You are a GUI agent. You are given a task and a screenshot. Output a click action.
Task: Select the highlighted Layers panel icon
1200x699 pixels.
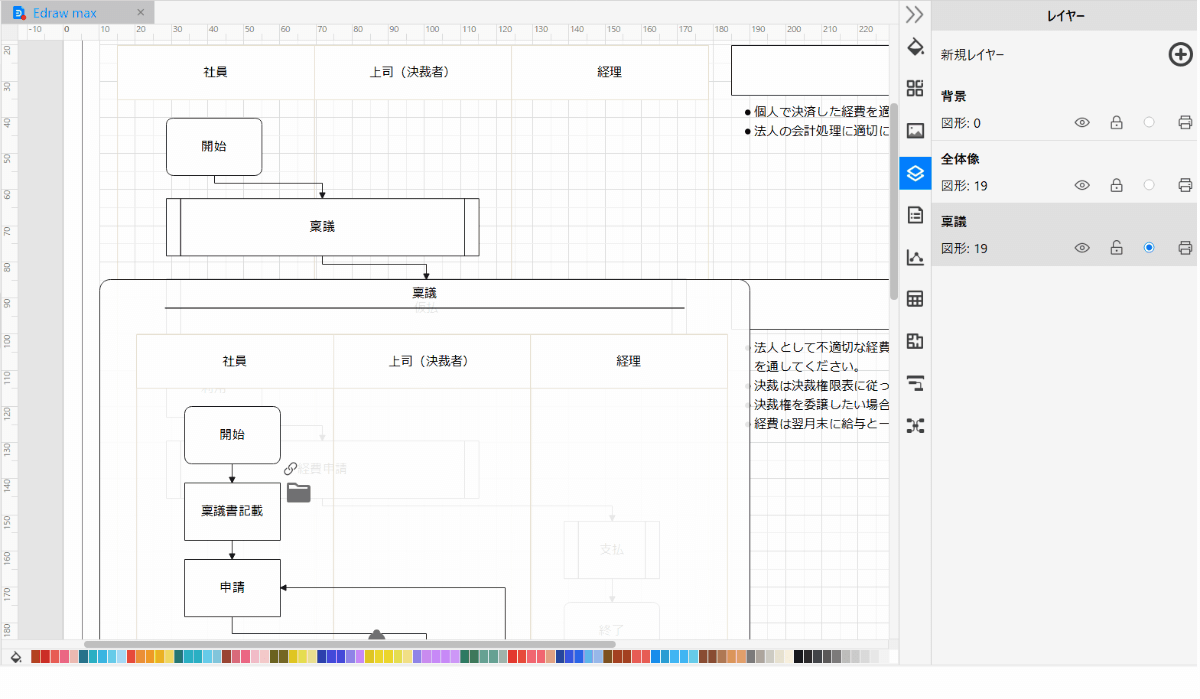pyautogui.click(x=914, y=172)
